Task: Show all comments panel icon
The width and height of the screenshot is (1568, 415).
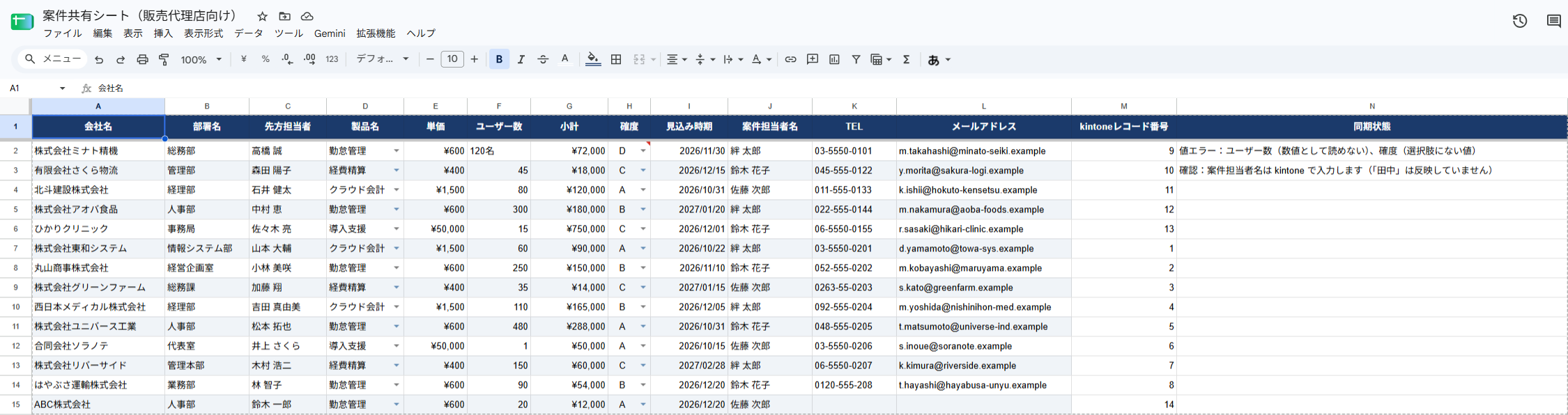Action: click(1553, 21)
